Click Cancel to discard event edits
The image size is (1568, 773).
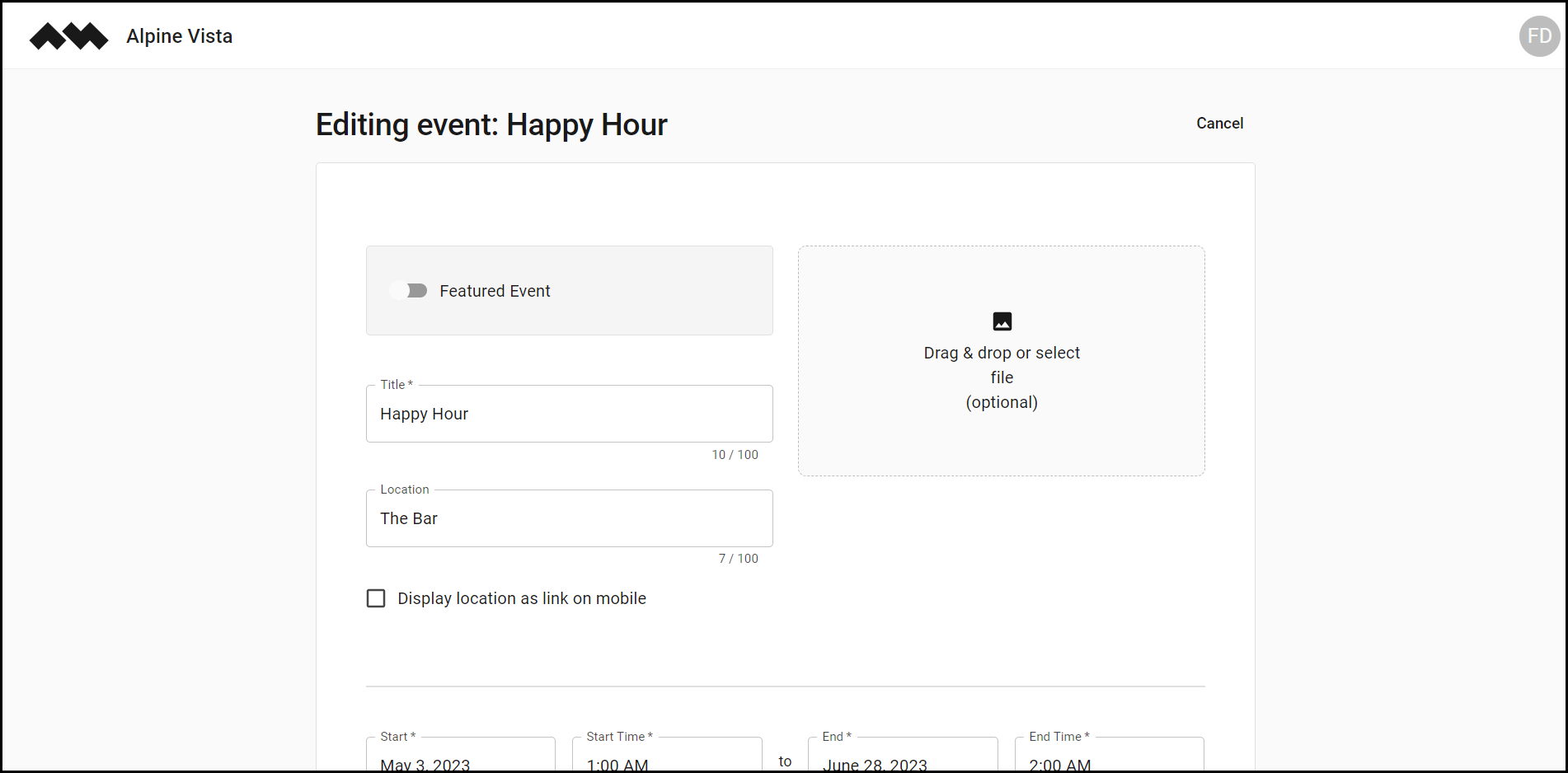click(1219, 123)
